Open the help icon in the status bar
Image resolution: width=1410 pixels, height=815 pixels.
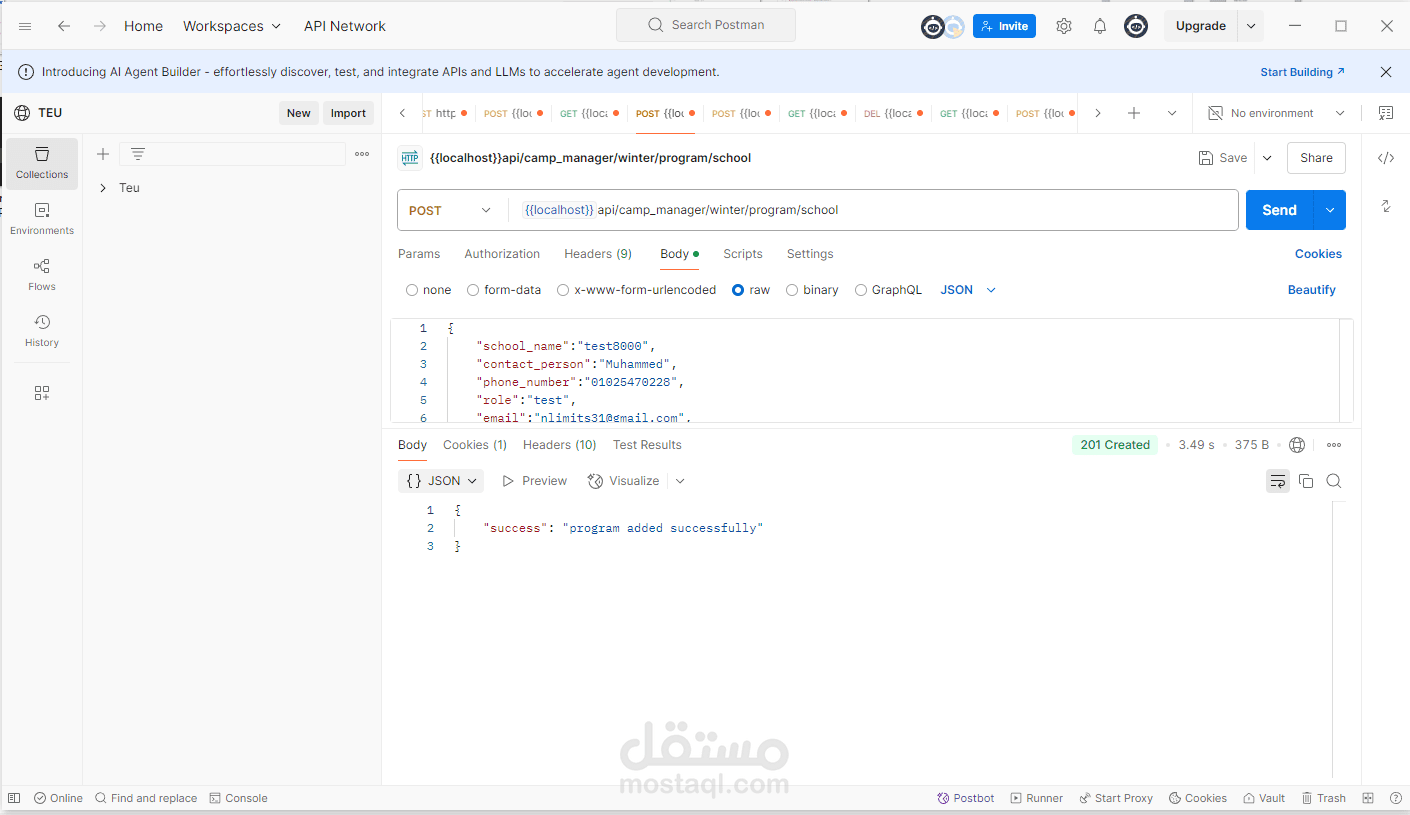(1396, 798)
